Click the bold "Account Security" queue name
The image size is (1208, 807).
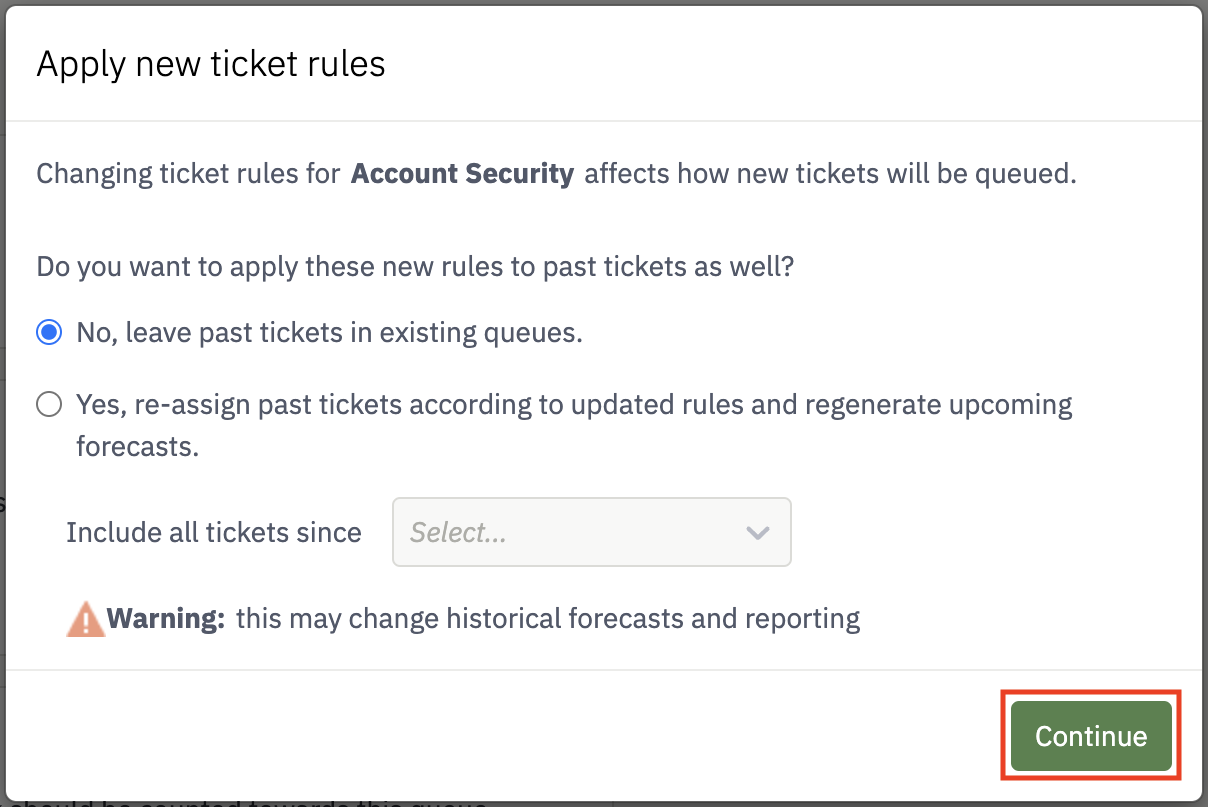point(463,174)
